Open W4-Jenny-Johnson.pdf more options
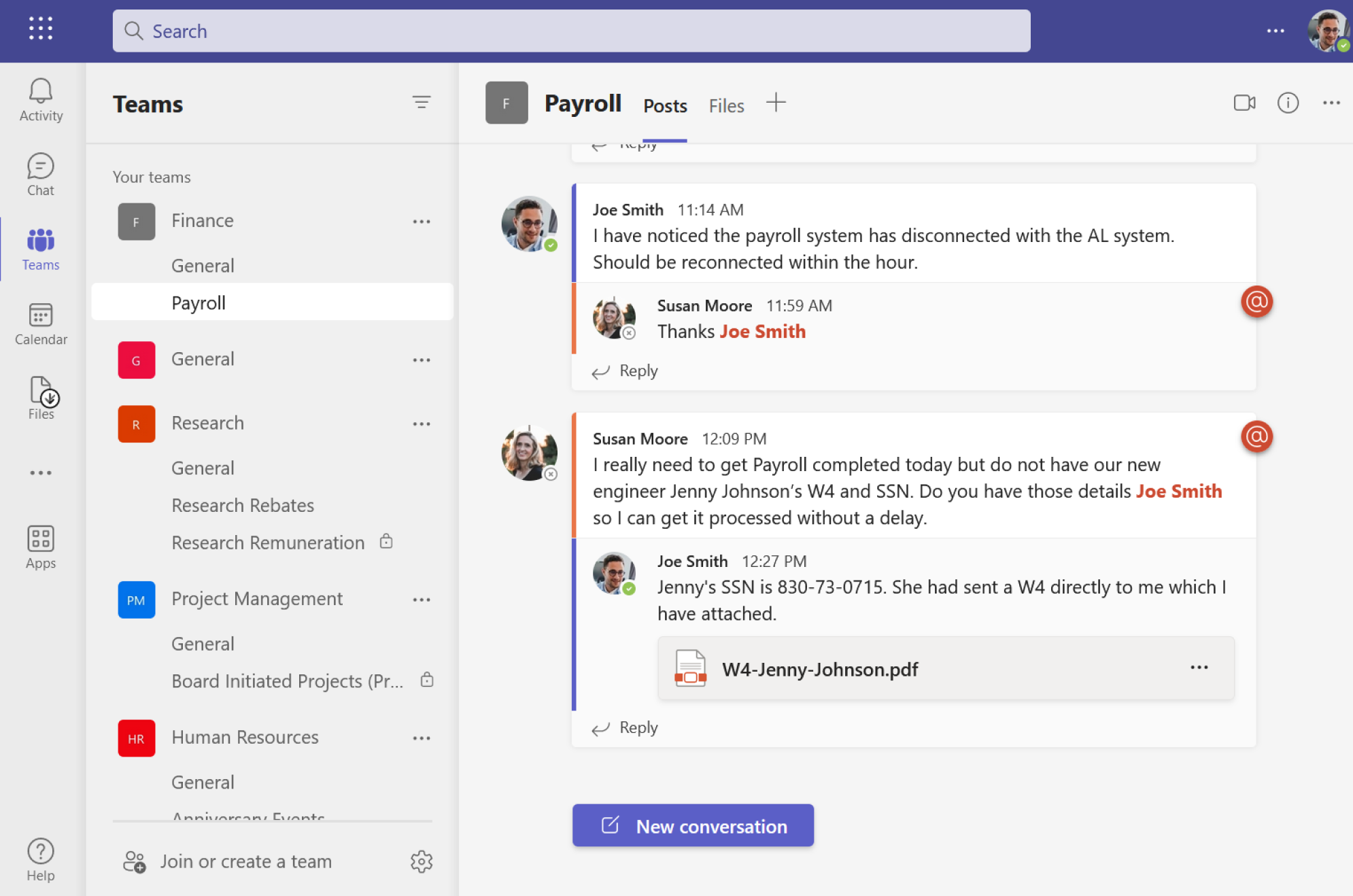 (x=1199, y=668)
